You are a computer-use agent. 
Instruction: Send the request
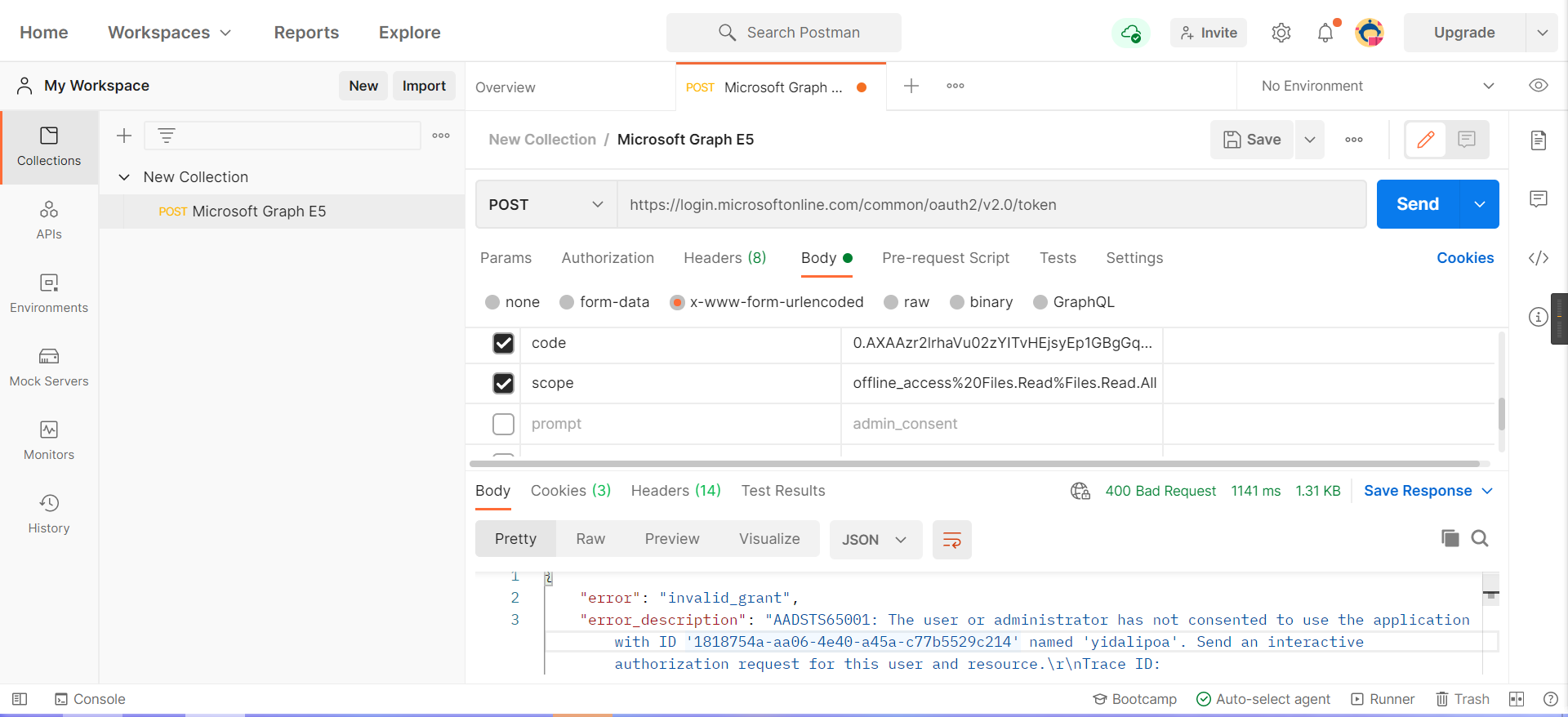[1418, 204]
